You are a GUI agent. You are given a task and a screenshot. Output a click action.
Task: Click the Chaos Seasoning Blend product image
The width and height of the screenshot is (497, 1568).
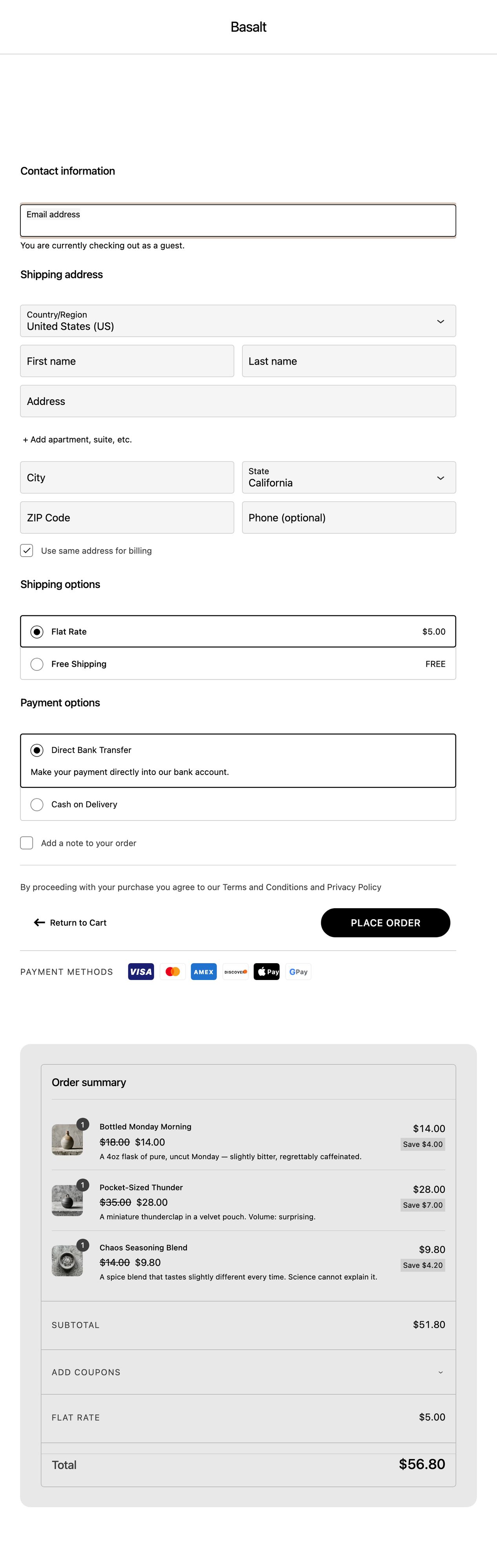tap(67, 1261)
